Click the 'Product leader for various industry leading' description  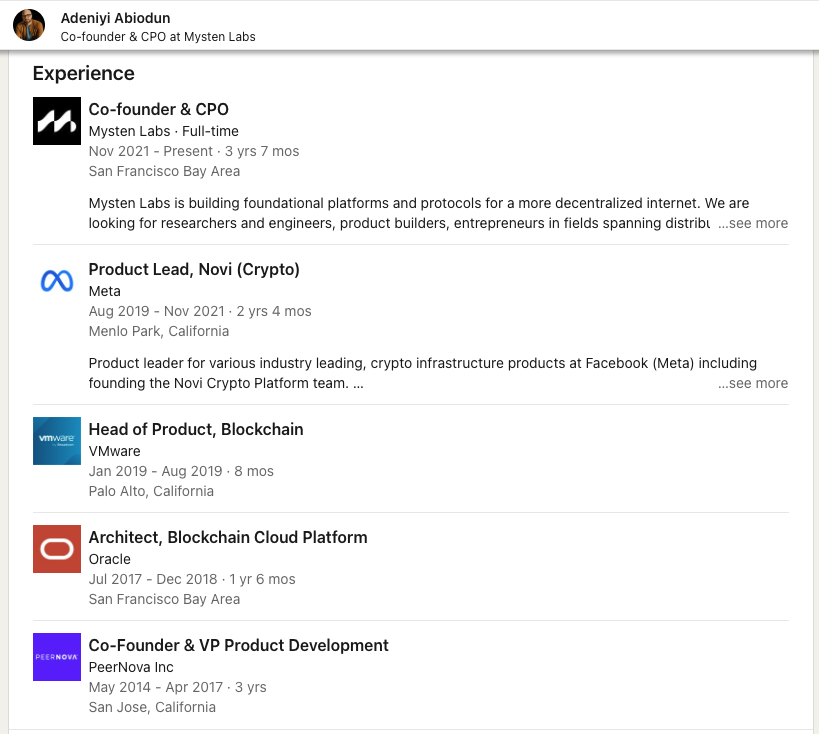tap(423, 373)
